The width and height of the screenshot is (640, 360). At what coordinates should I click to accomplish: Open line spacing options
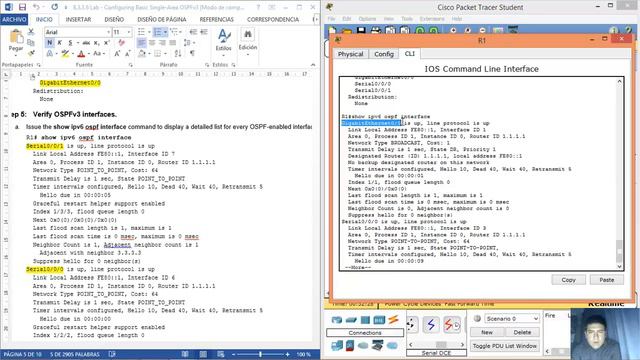tap(189, 42)
